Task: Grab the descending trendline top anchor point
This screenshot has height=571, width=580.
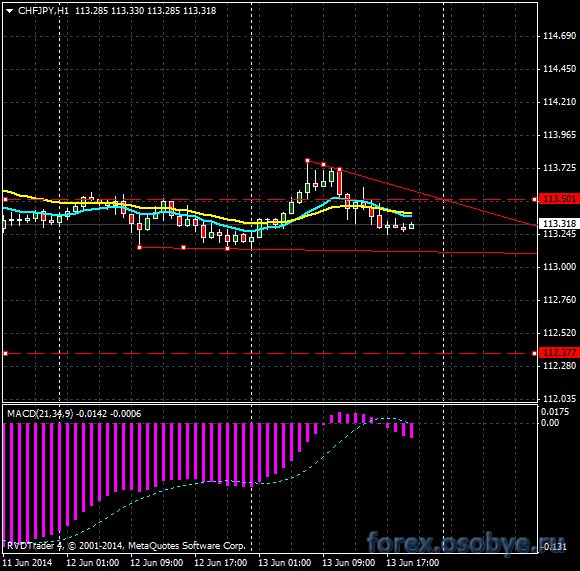Action: [x=307, y=161]
